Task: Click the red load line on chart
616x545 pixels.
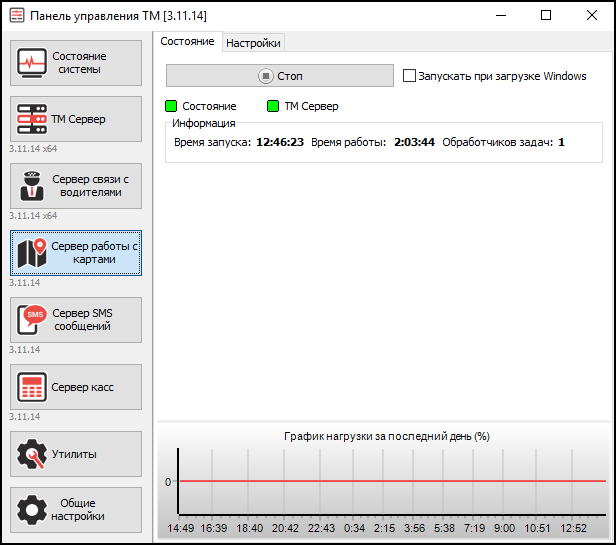Action: click(x=393, y=481)
